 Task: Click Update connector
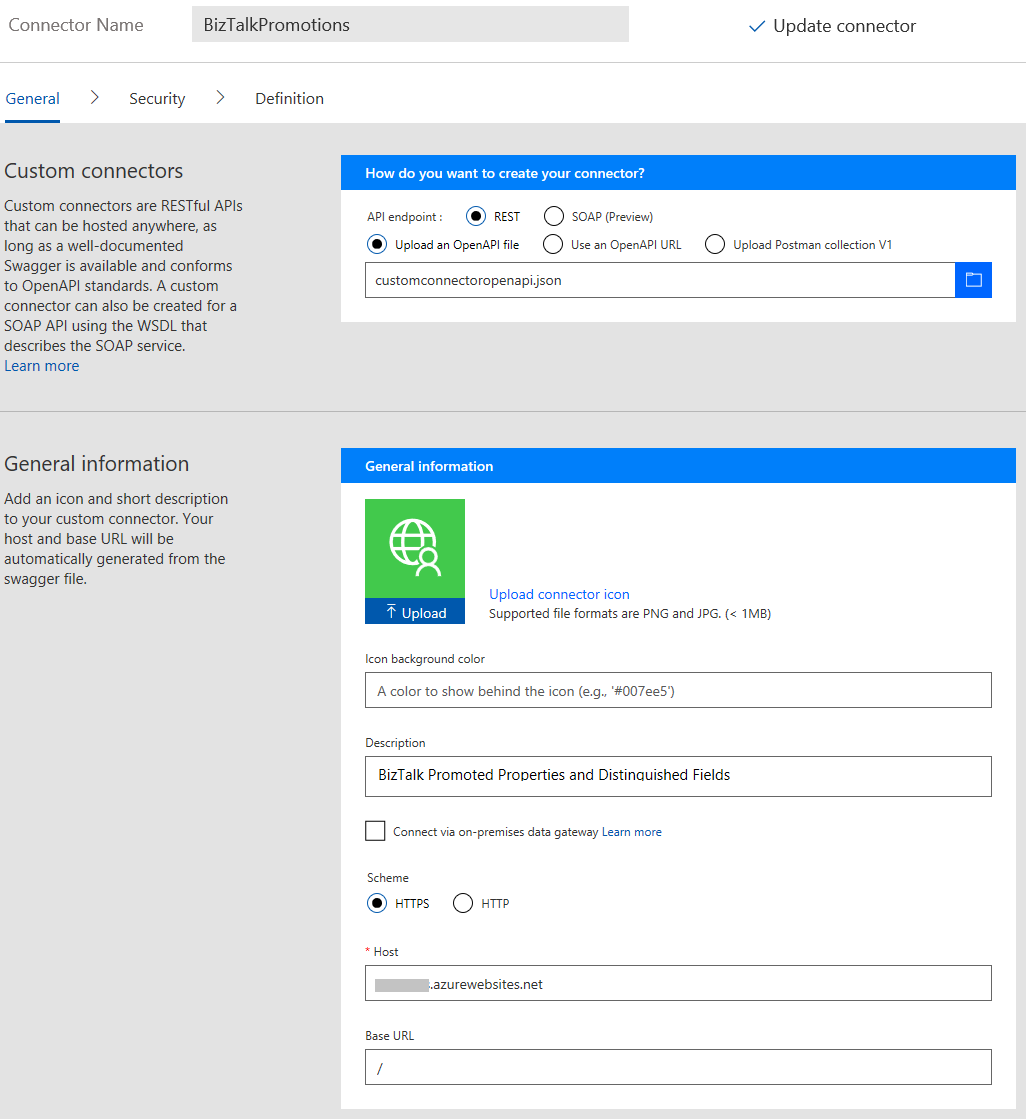832,26
